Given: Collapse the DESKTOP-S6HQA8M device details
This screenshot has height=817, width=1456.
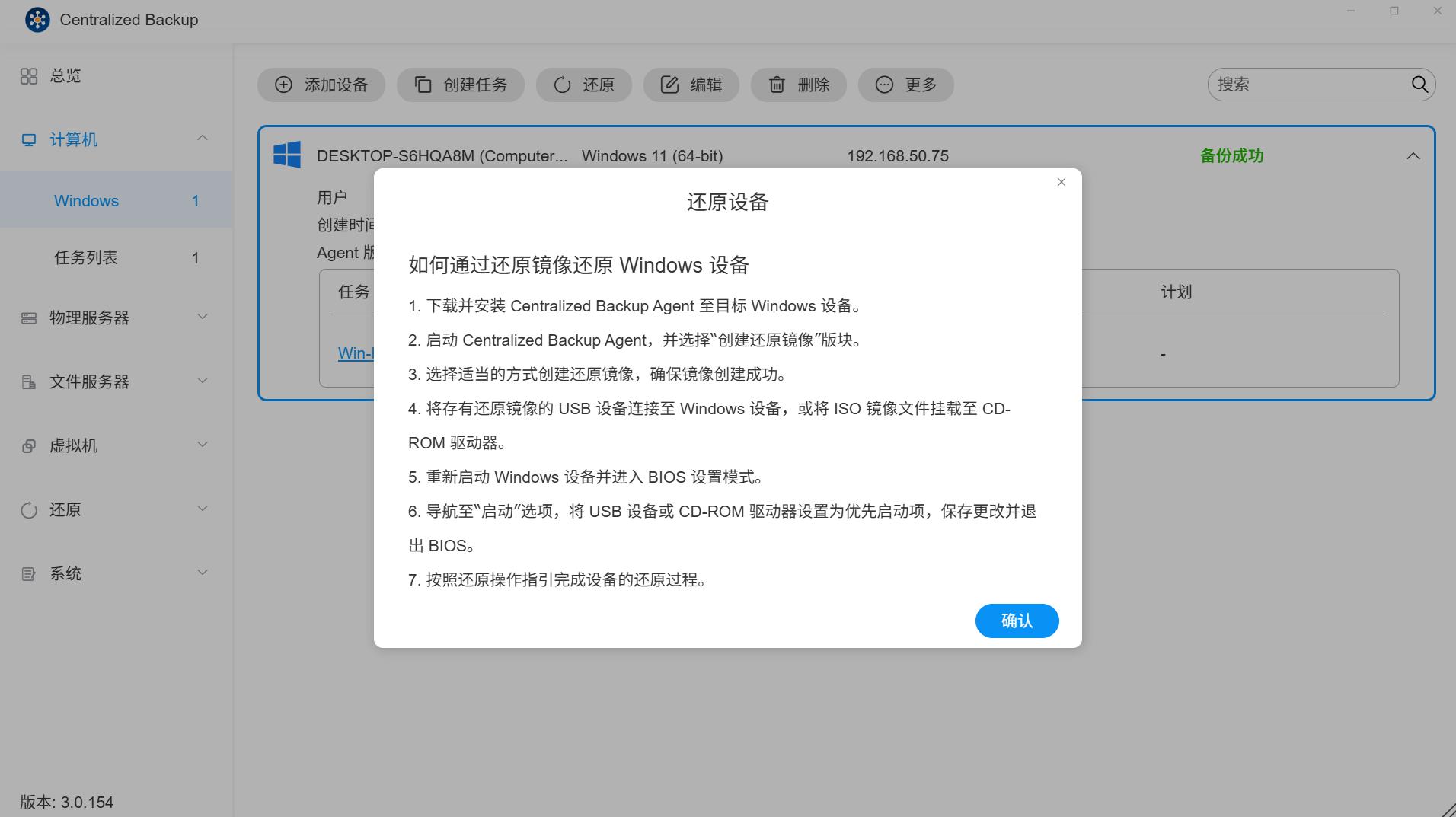Looking at the screenshot, I should click(1413, 156).
